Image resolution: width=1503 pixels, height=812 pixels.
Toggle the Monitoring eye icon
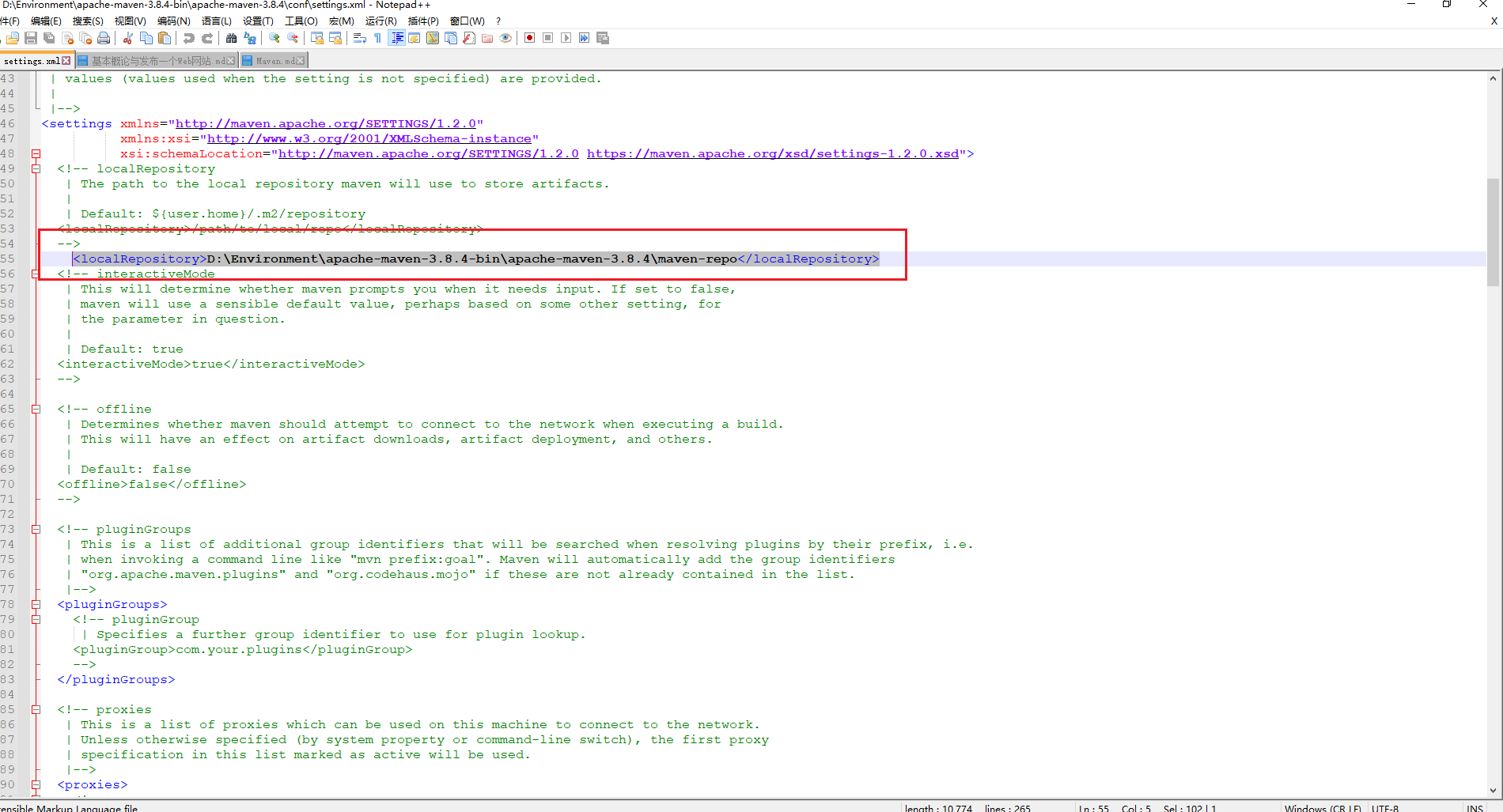point(505,38)
